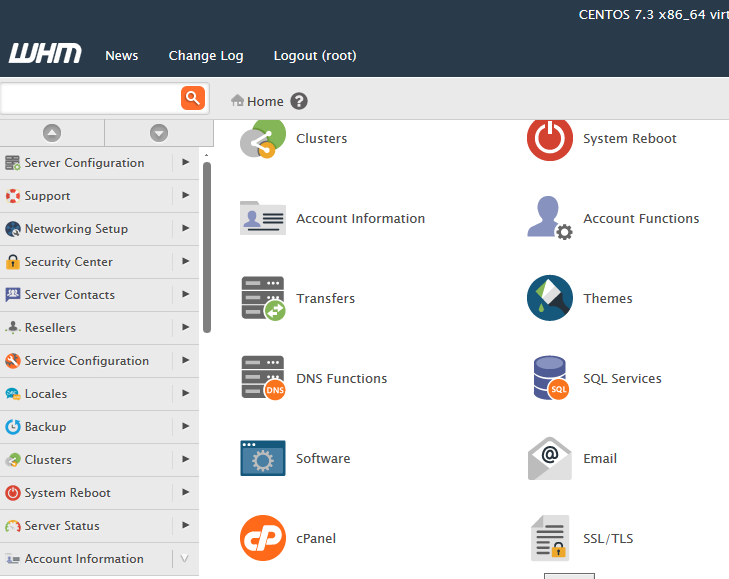Open Transfers server icon
729x579 pixels.
point(263,298)
